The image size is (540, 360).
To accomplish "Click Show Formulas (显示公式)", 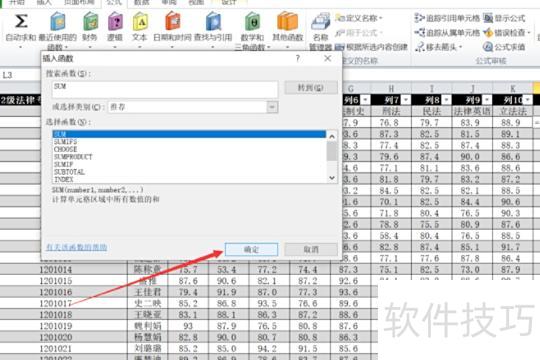I will pos(505,18).
